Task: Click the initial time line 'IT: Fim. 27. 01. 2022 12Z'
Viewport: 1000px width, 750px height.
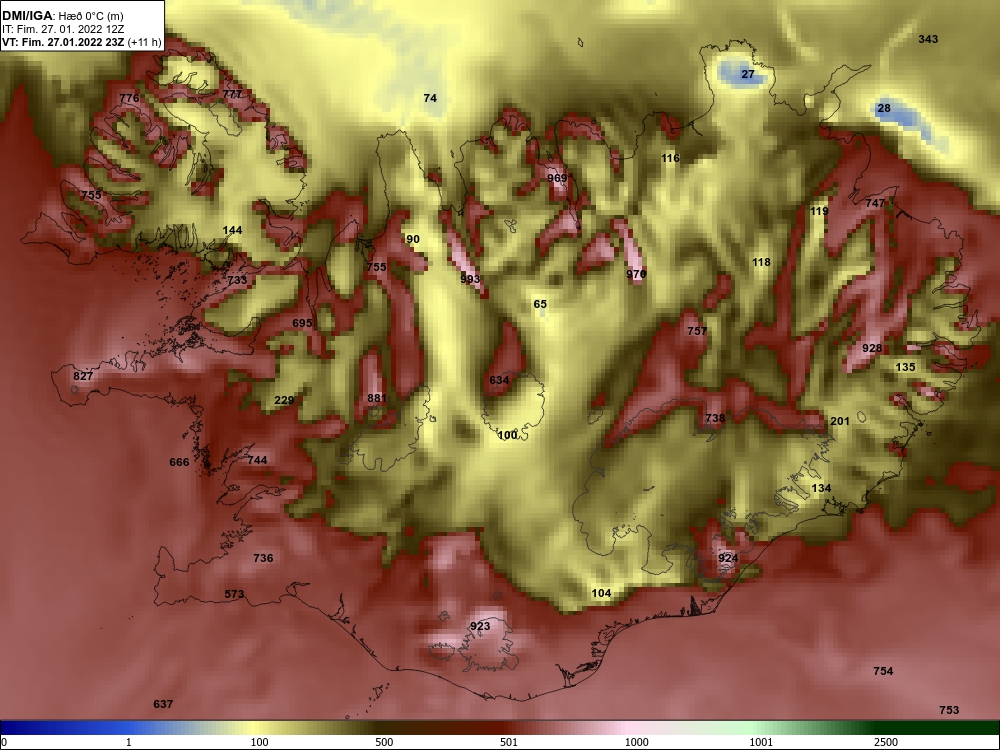Action: tap(62, 29)
